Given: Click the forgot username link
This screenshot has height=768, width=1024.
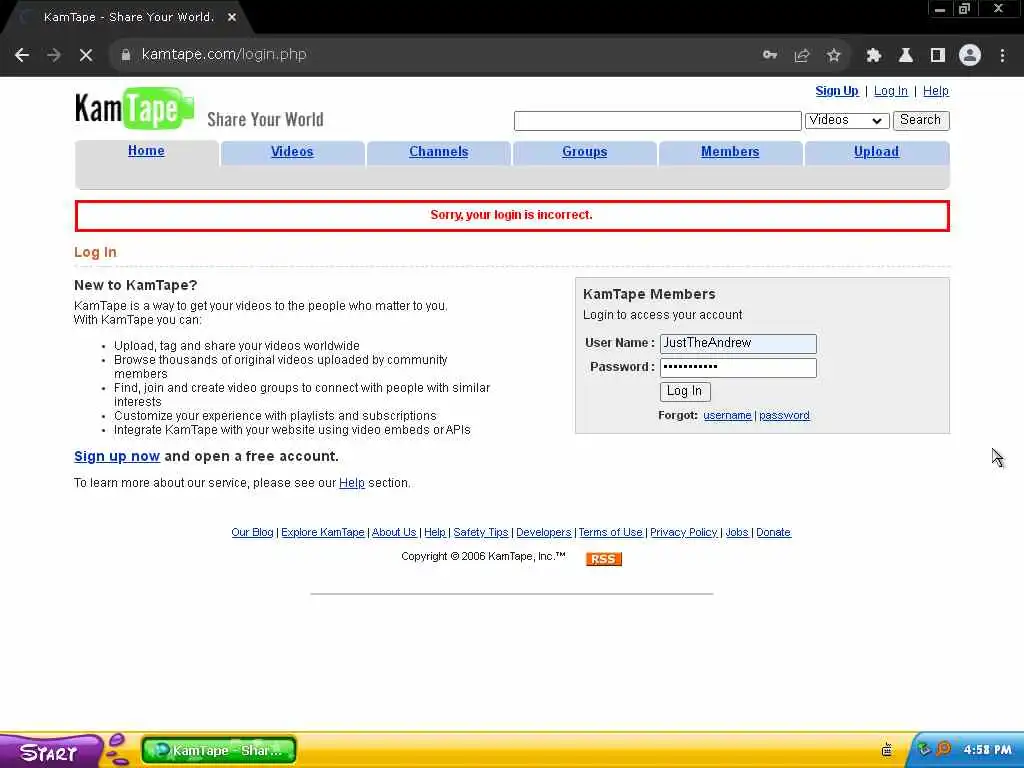Looking at the screenshot, I should [727, 415].
